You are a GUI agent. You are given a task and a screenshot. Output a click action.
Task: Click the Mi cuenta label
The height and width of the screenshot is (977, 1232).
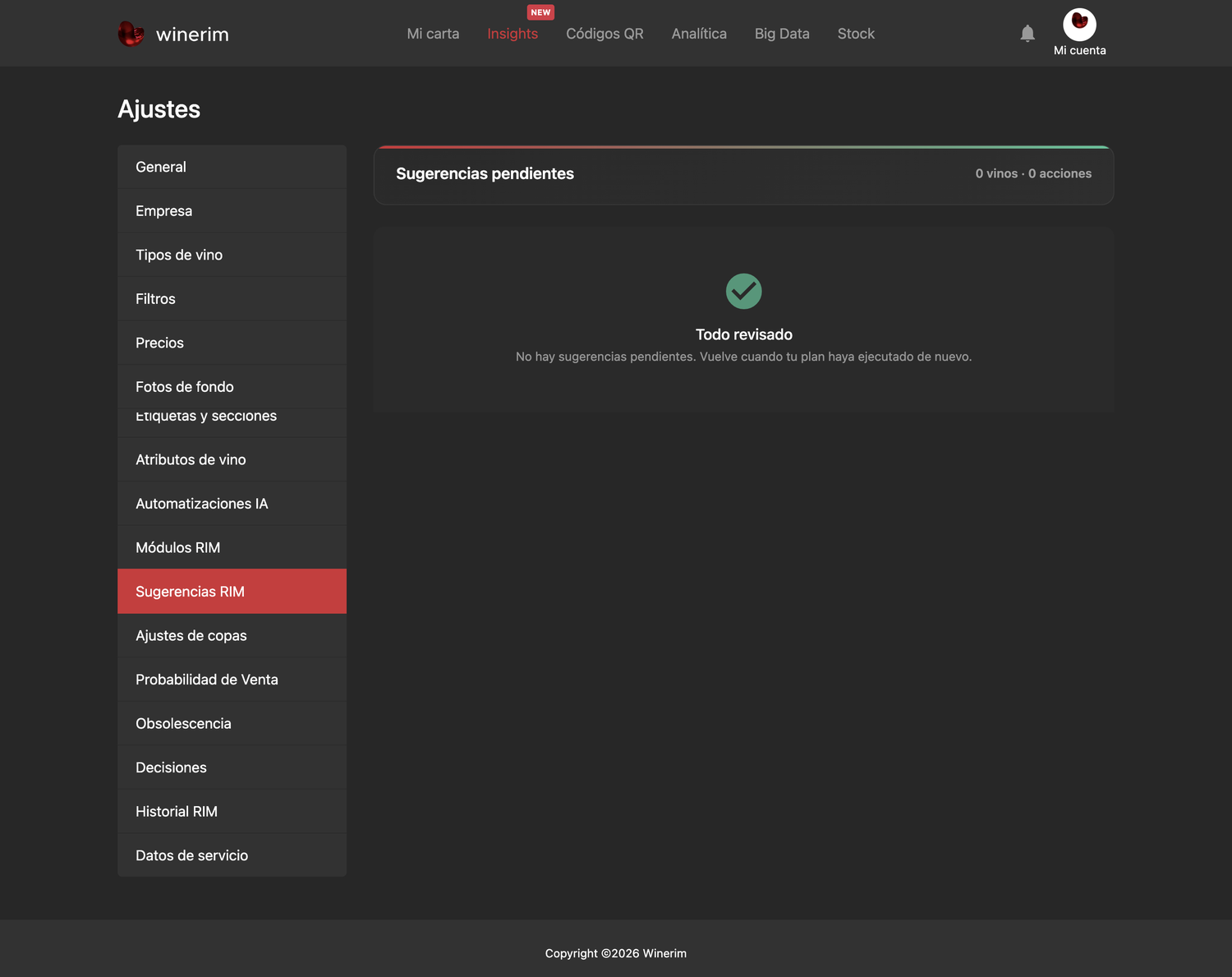(x=1079, y=50)
